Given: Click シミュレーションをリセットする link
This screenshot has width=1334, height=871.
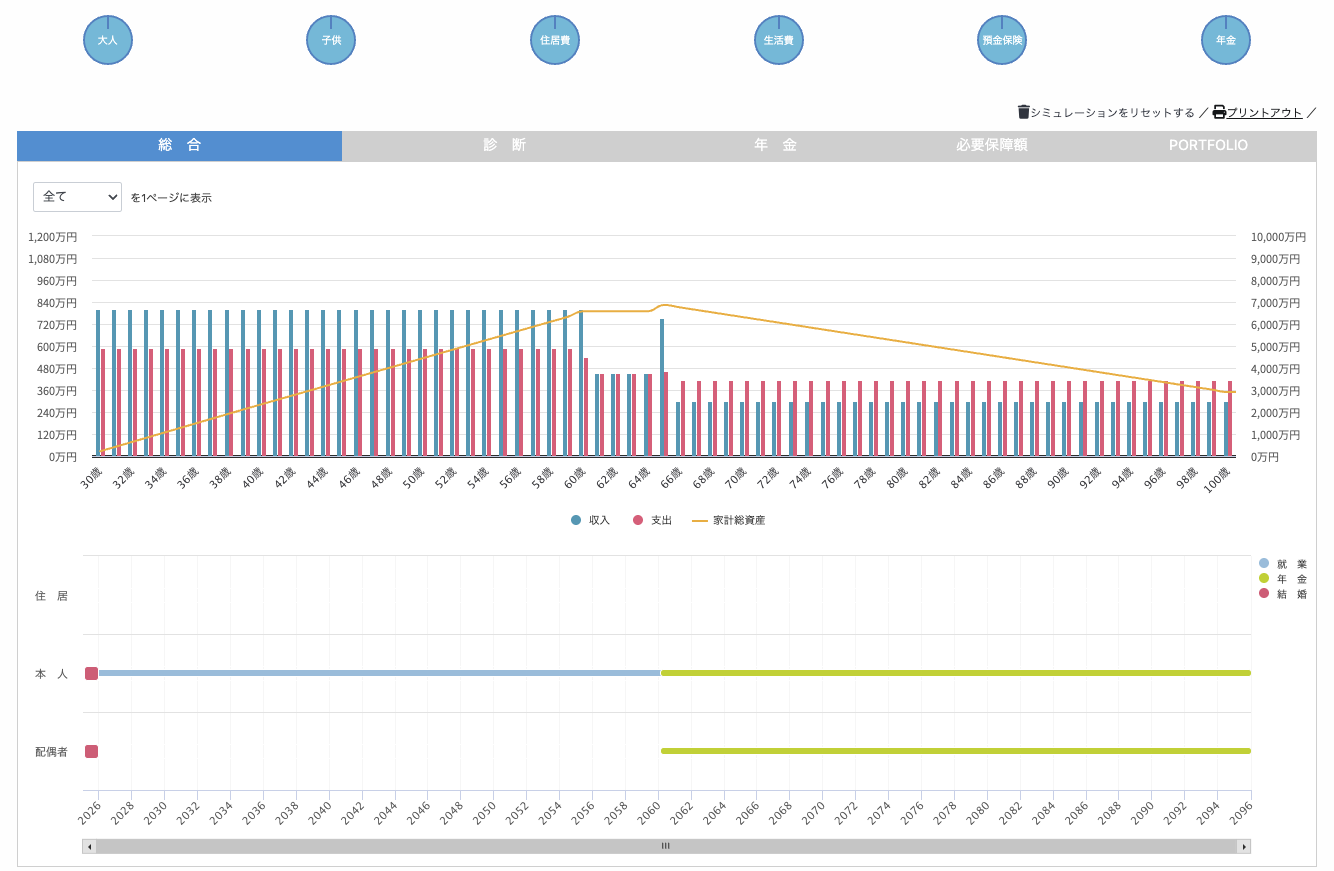Looking at the screenshot, I should [x=1112, y=113].
